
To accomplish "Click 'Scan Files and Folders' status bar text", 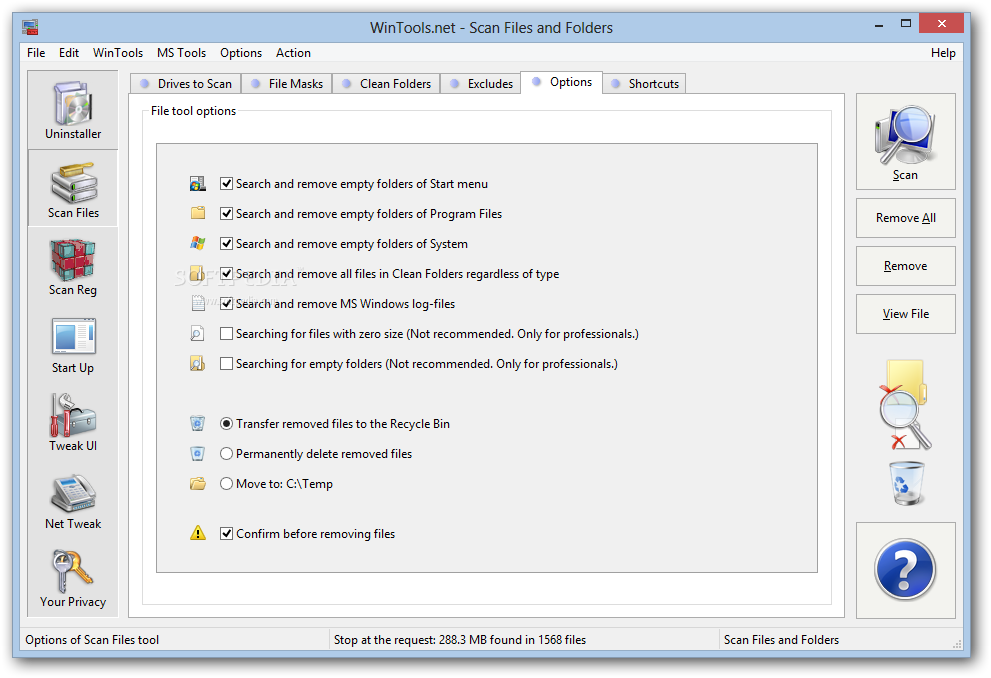I will click(781, 639).
